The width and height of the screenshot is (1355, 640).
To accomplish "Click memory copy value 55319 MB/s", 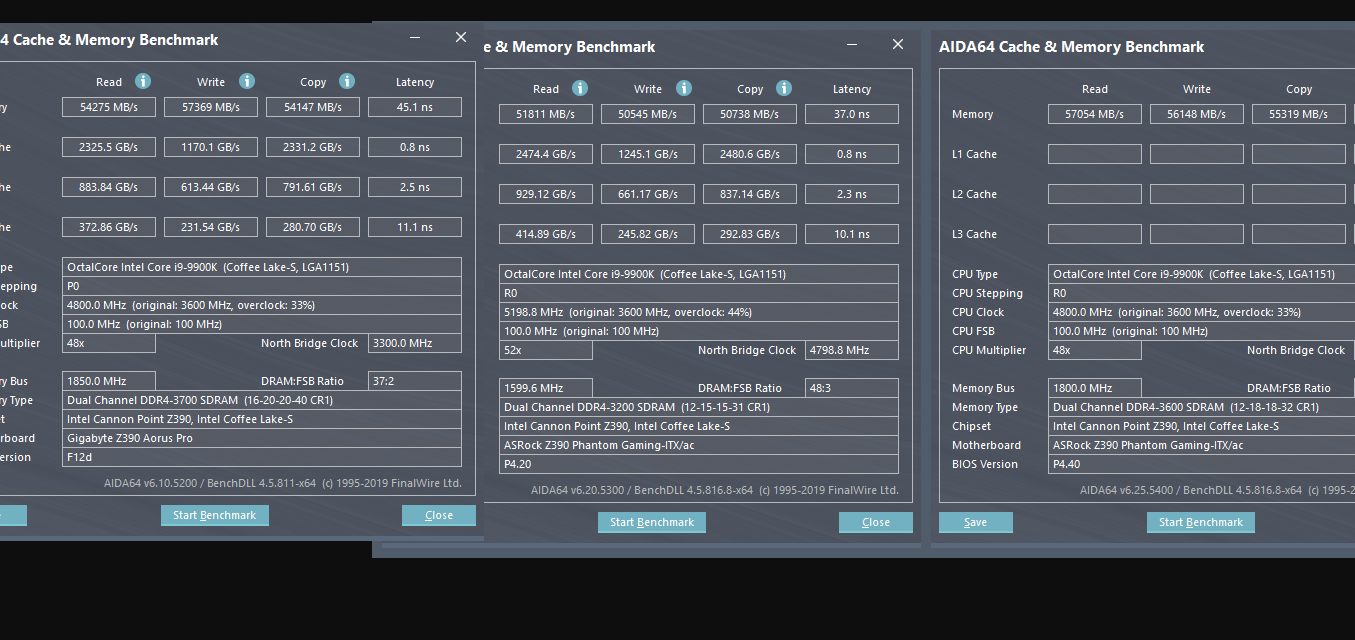I will (x=1299, y=114).
